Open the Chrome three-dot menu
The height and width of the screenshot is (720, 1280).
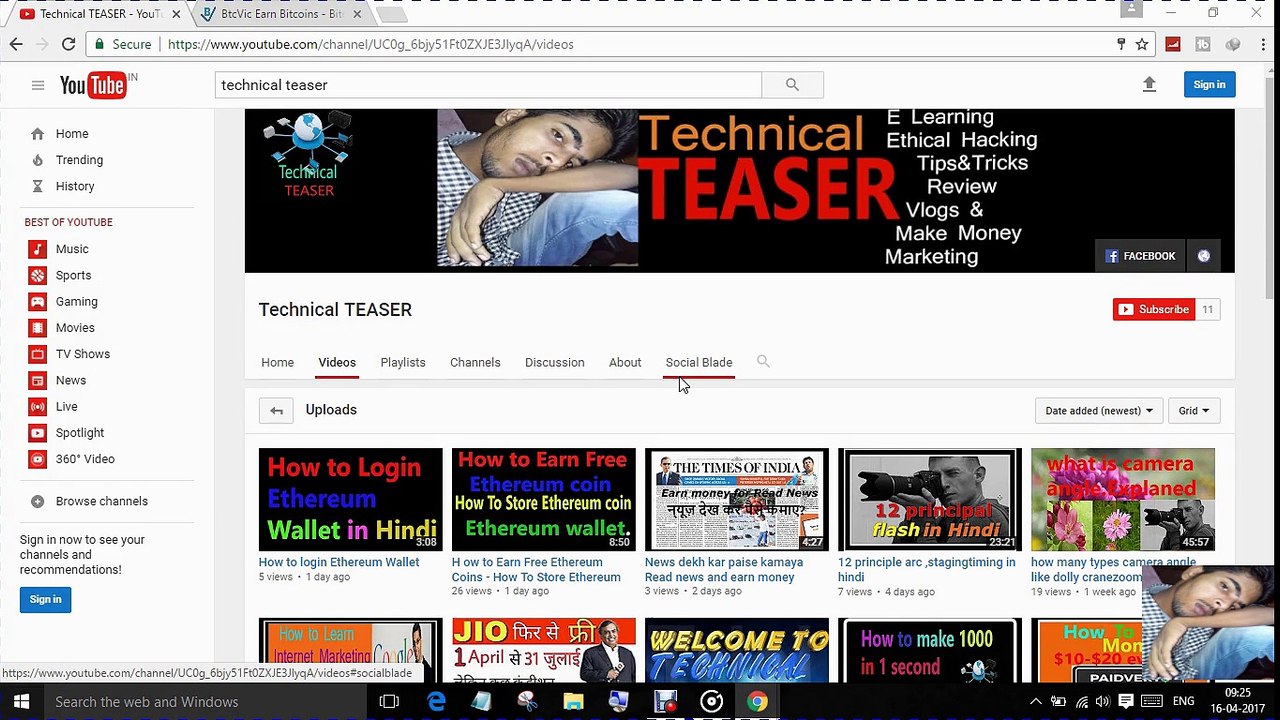pos(1263,44)
